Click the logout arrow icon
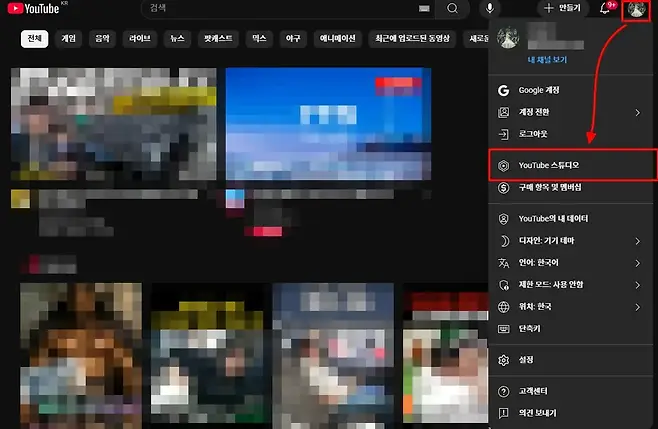Image resolution: width=658 pixels, height=429 pixels. click(x=504, y=134)
